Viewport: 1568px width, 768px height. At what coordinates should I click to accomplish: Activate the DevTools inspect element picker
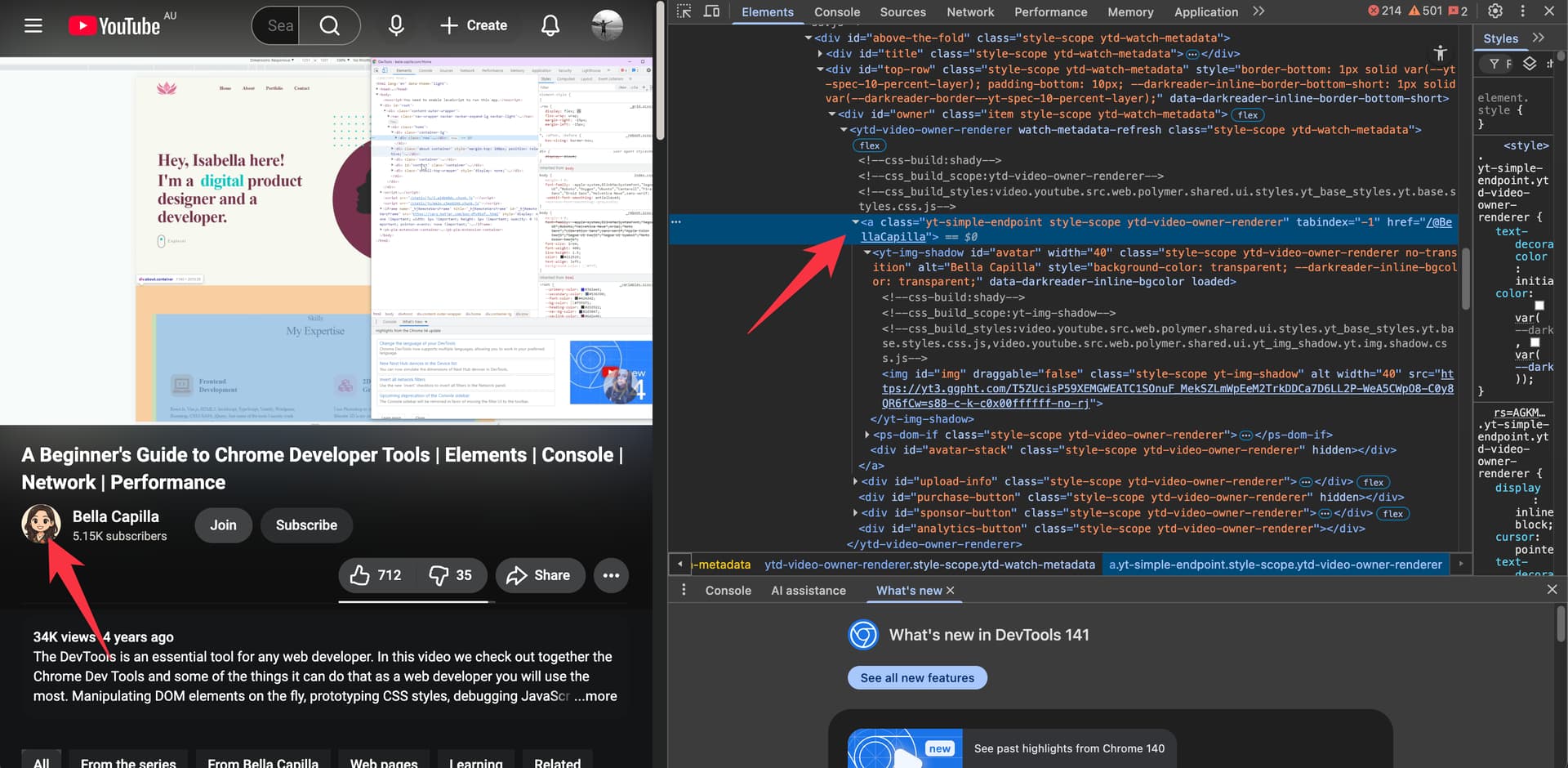[x=684, y=11]
